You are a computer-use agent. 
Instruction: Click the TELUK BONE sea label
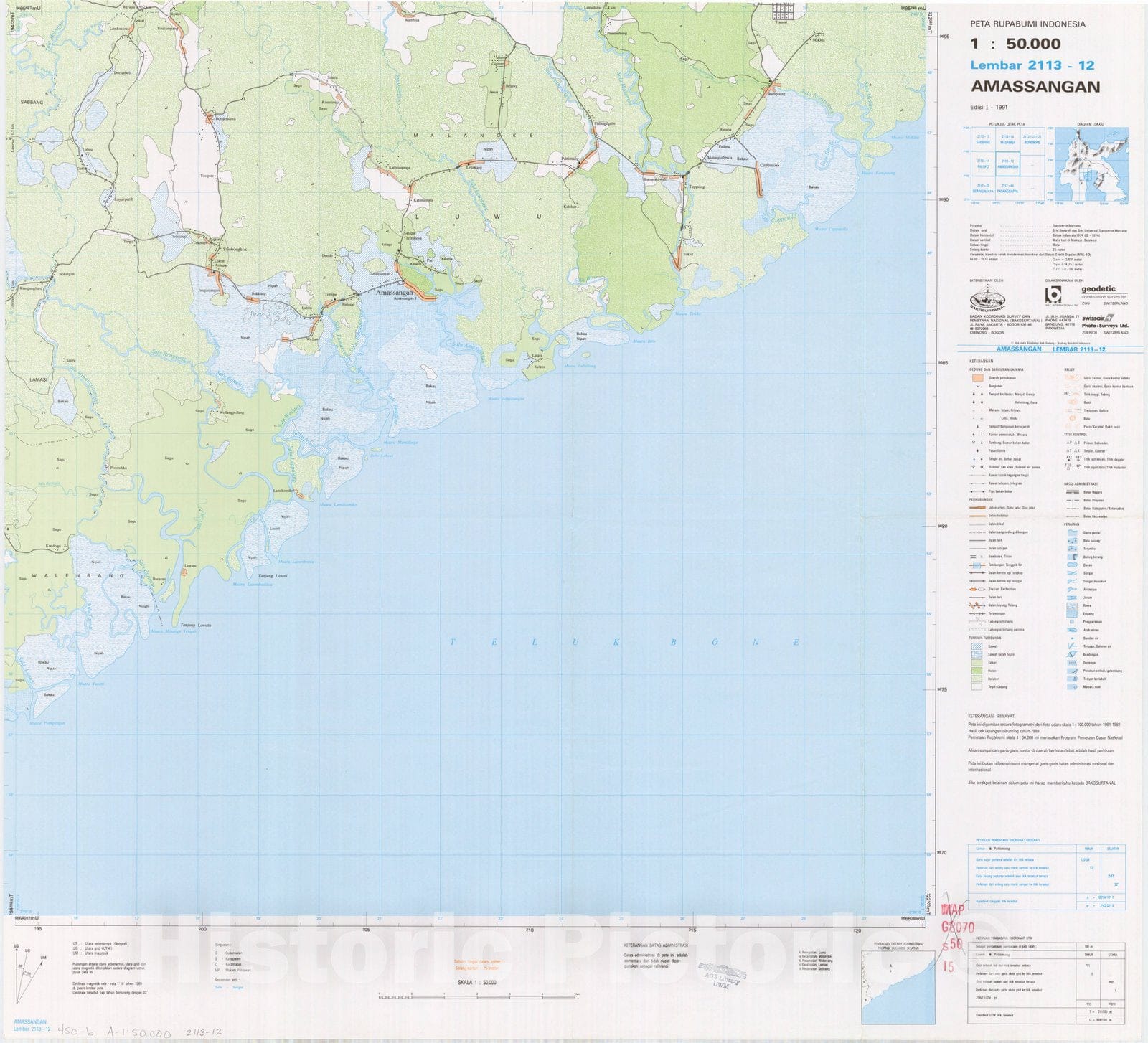click(624, 642)
